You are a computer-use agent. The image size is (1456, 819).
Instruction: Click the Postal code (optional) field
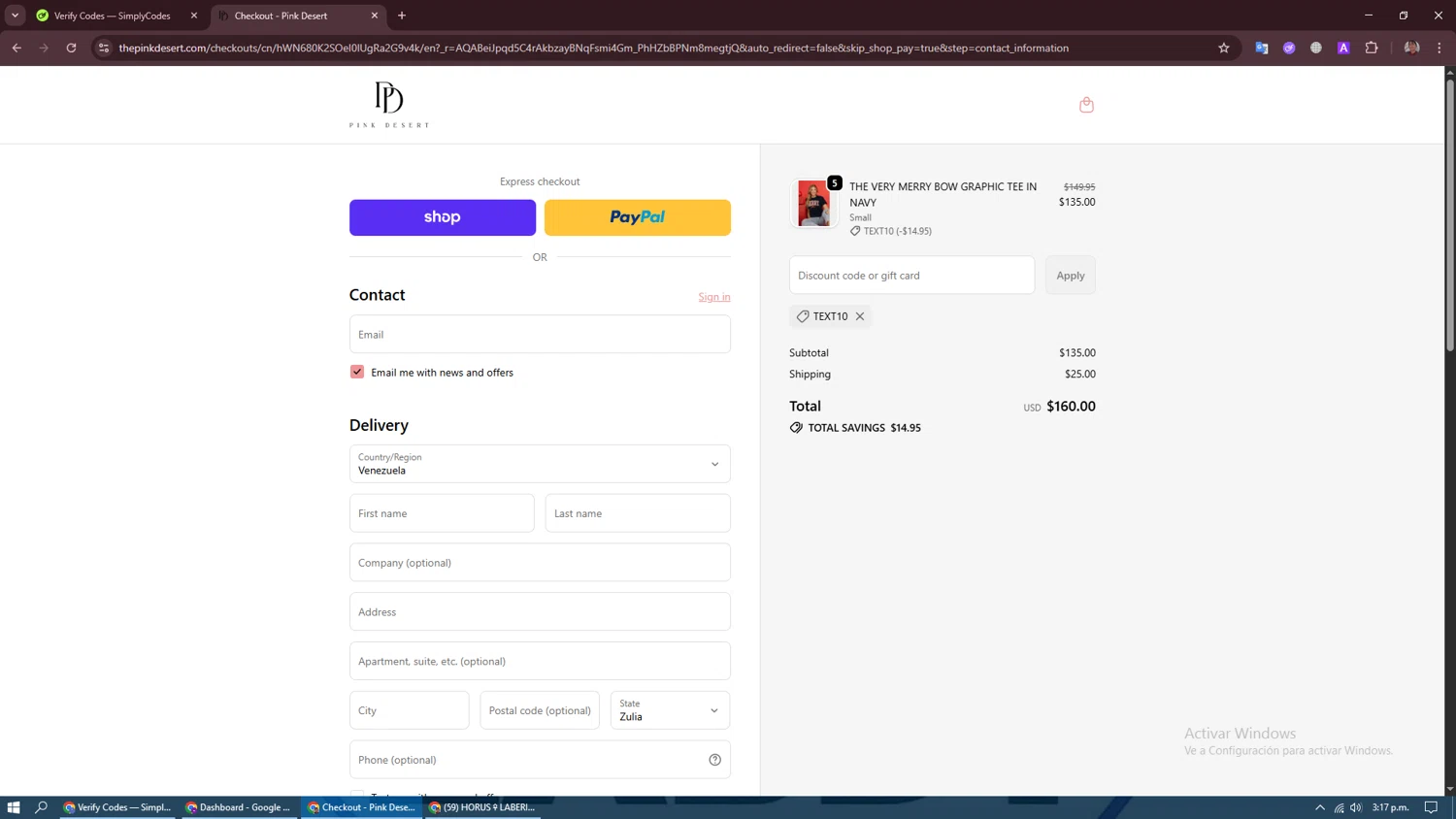point(540,710)
